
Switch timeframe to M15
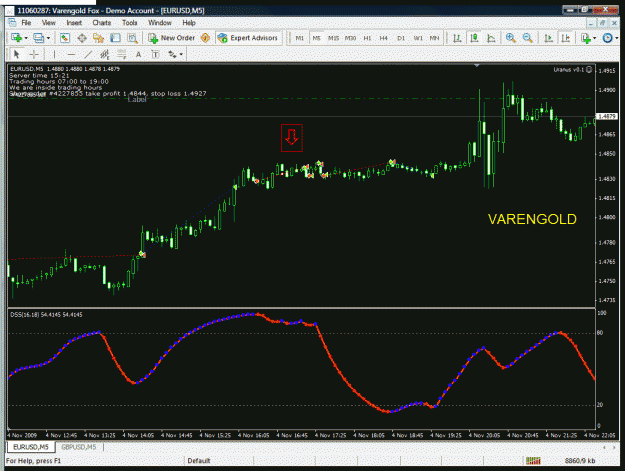tap(333, 38)
